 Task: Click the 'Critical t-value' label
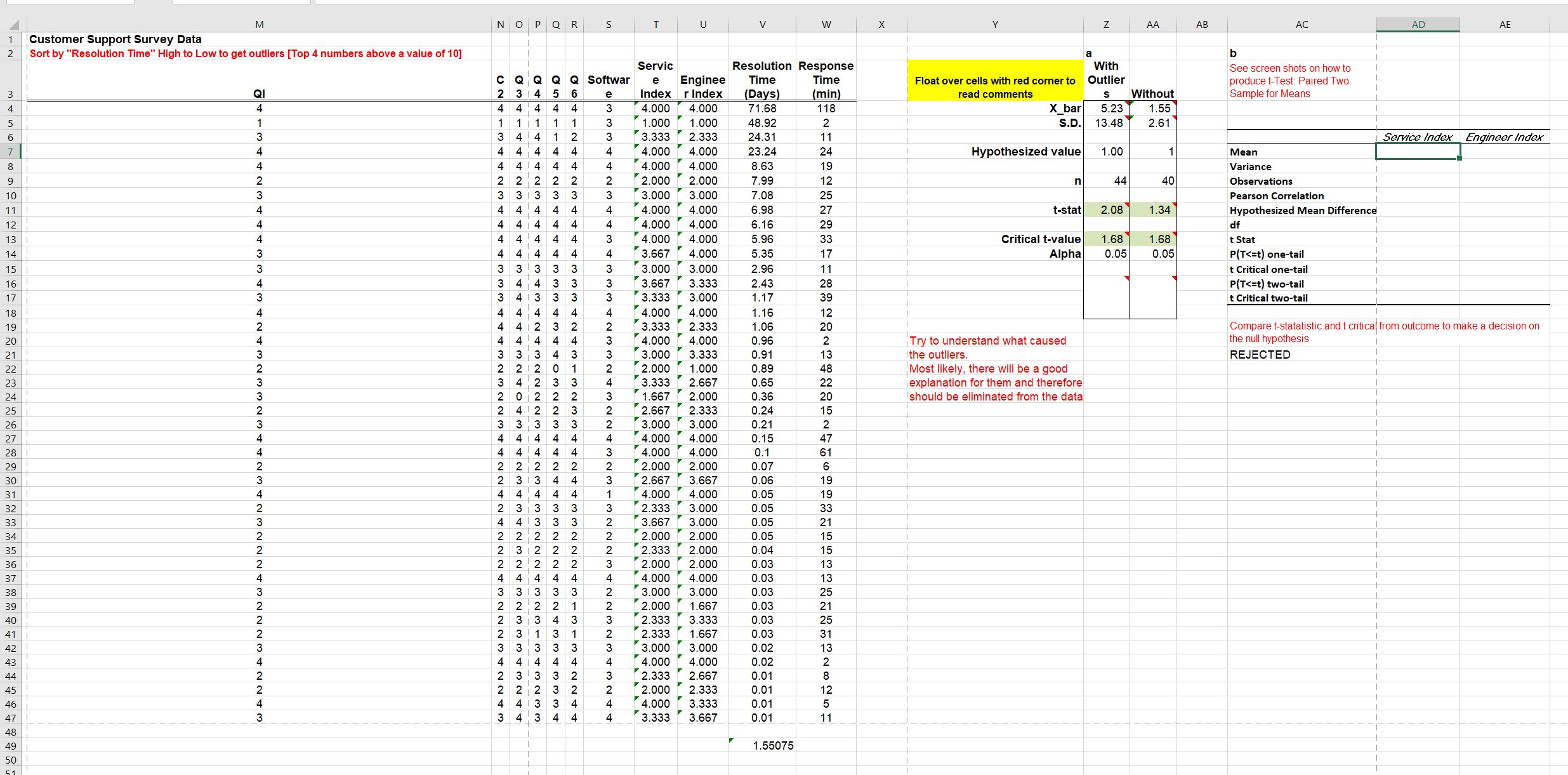[x=1041, y=239]
